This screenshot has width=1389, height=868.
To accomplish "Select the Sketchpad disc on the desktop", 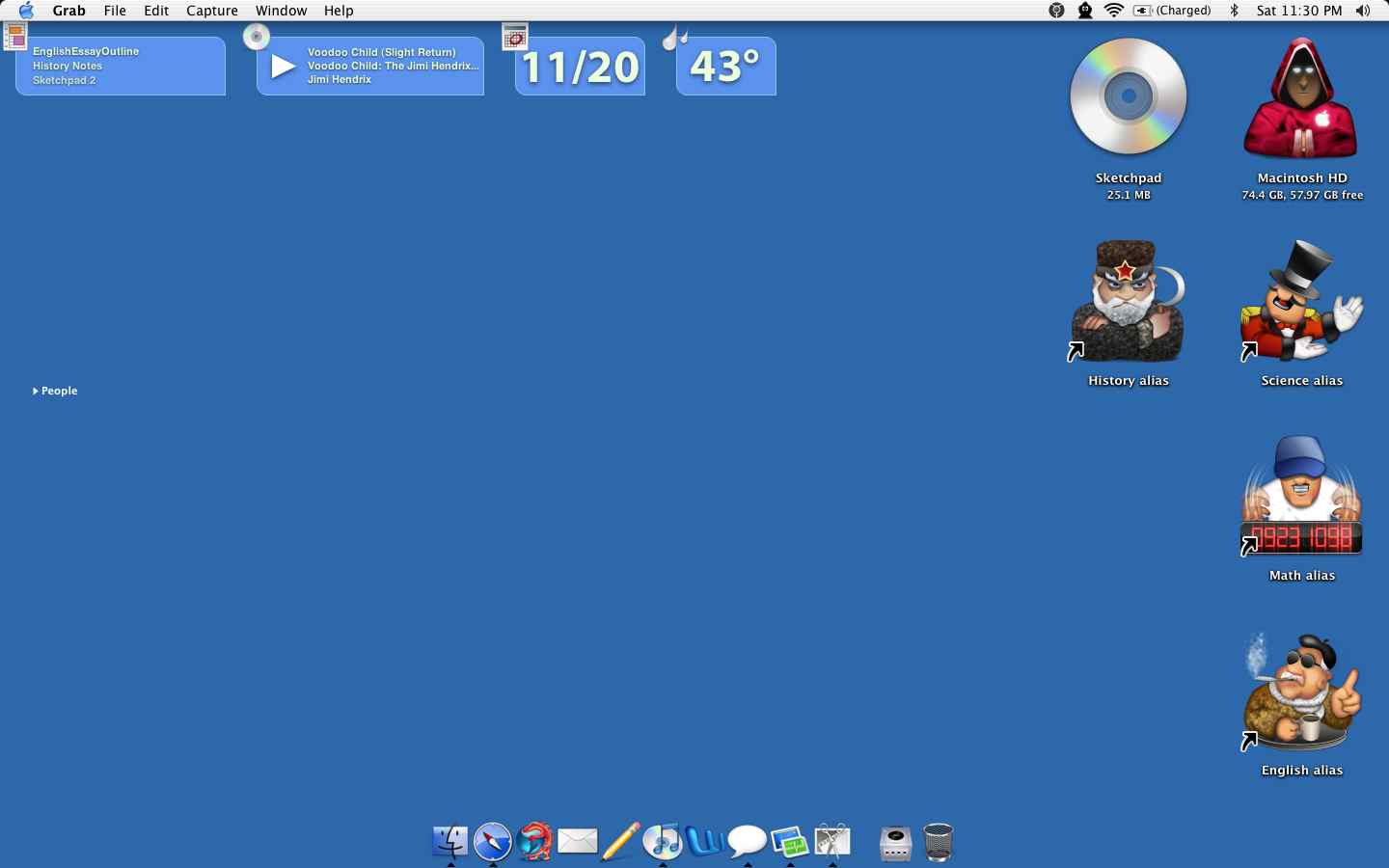I will pyautogui.click(x=1129, y=96).
